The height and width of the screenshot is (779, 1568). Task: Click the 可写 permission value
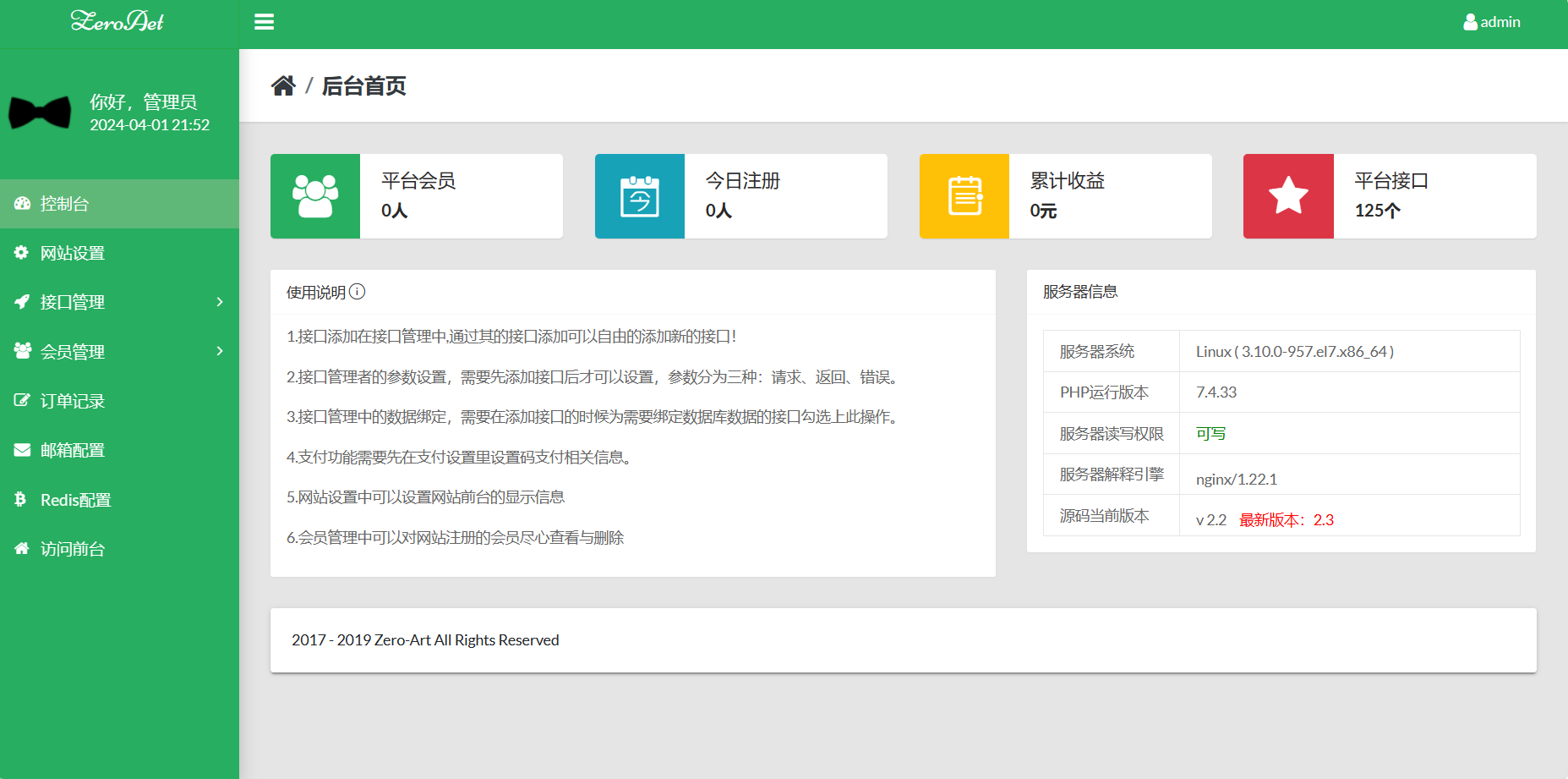coord(1210,434)
